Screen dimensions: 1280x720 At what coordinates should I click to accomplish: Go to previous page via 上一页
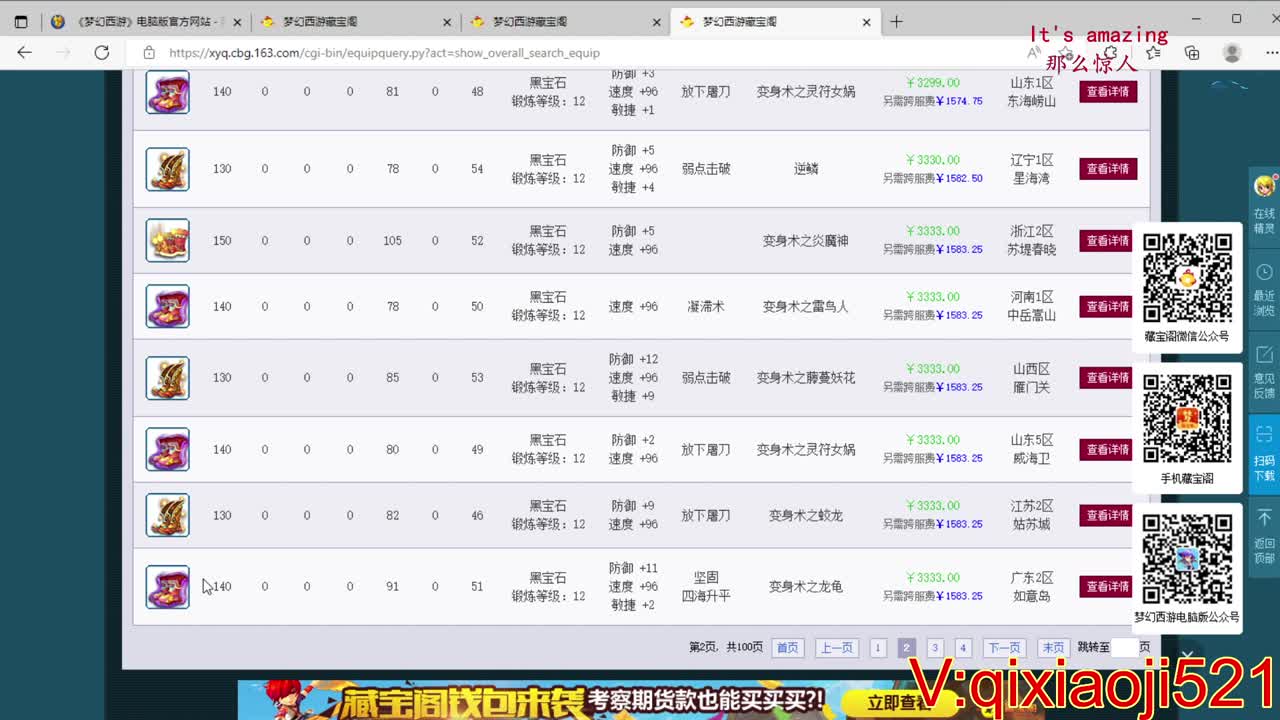click(x=837, y=648)
